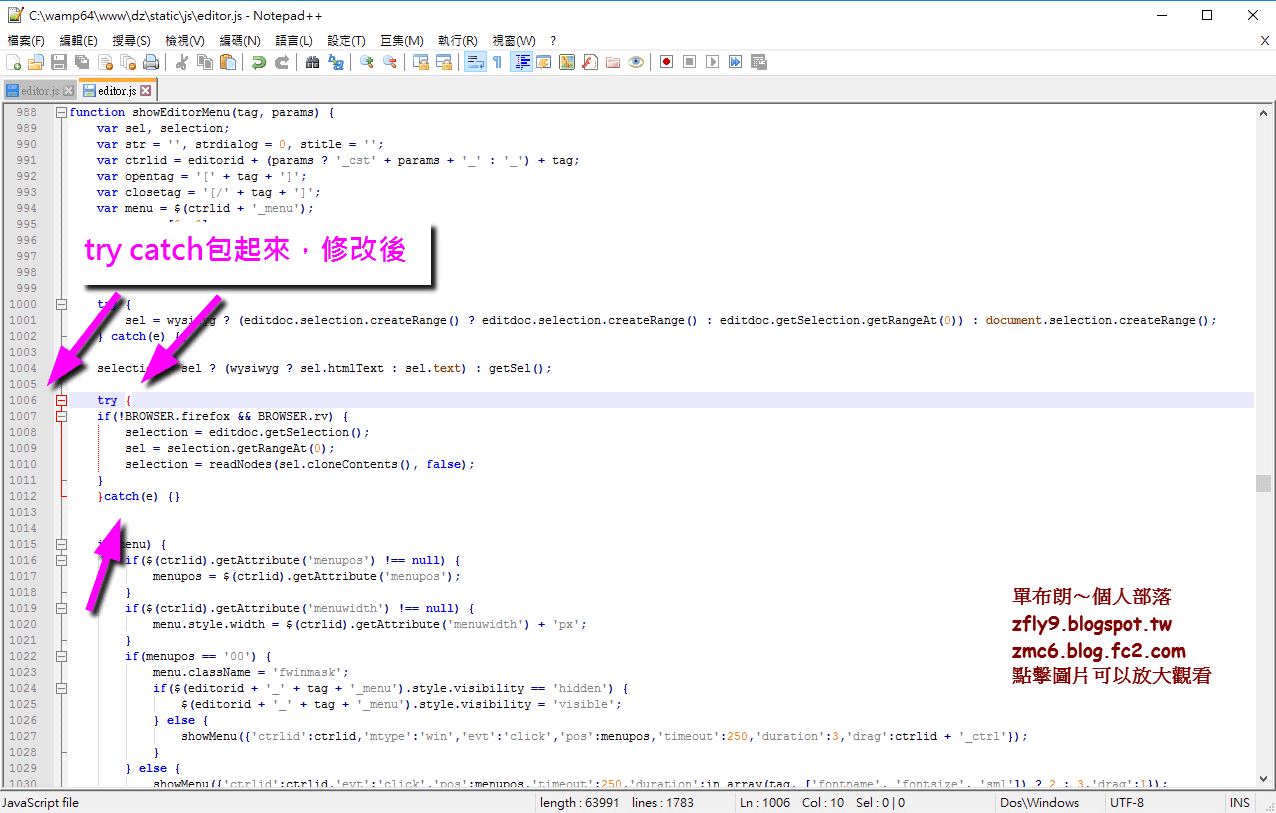Screen dimensions: 1276x813
Task: Click the UTF-8 encoding status field
Action: coord(1163,803)
